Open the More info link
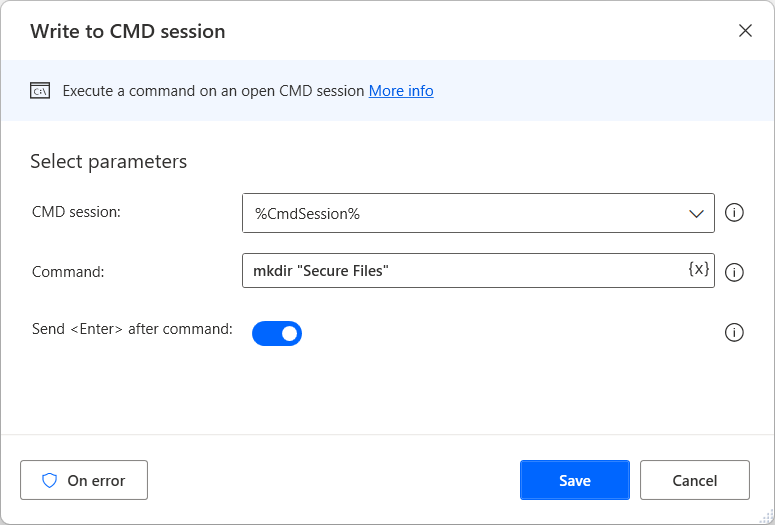Screen dimensions: 775x525 (x=401, y=91)
